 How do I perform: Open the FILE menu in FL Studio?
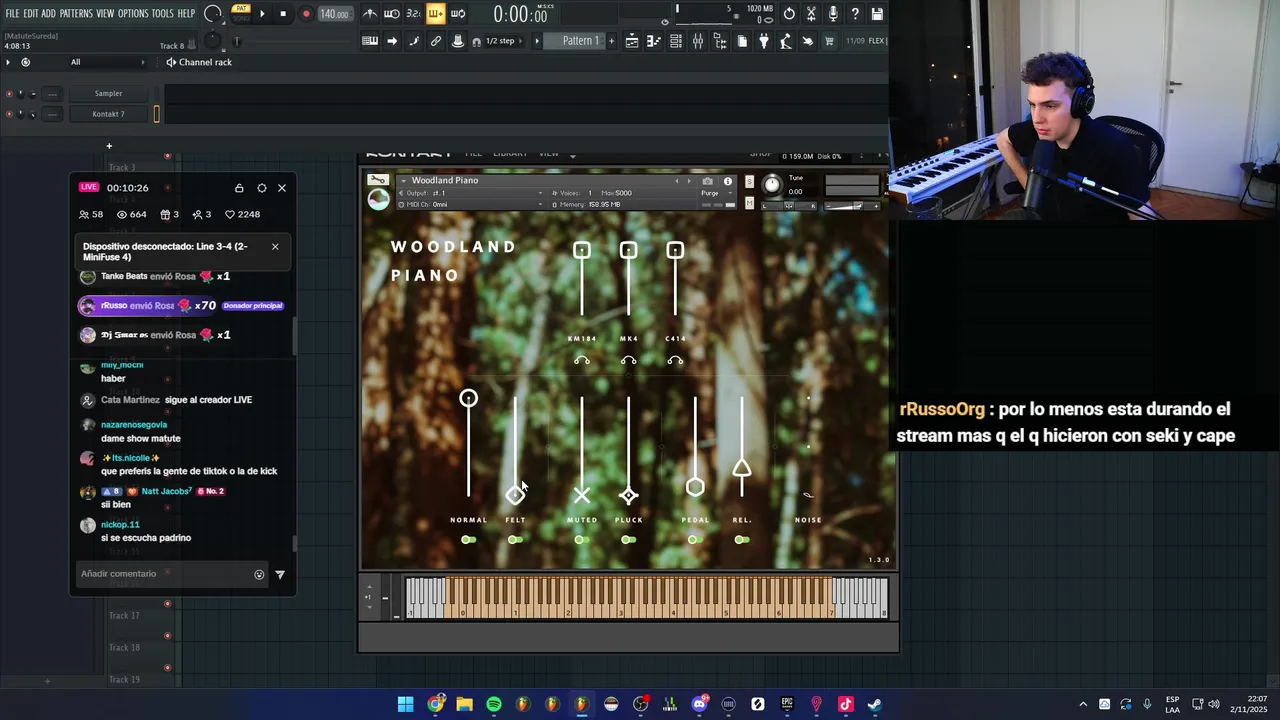(x=12, y=14)
